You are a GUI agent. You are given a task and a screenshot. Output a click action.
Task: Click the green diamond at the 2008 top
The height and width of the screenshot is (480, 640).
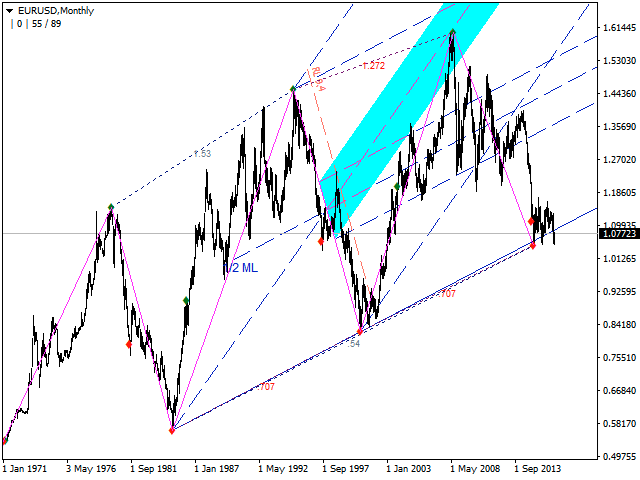click(452, 32)
